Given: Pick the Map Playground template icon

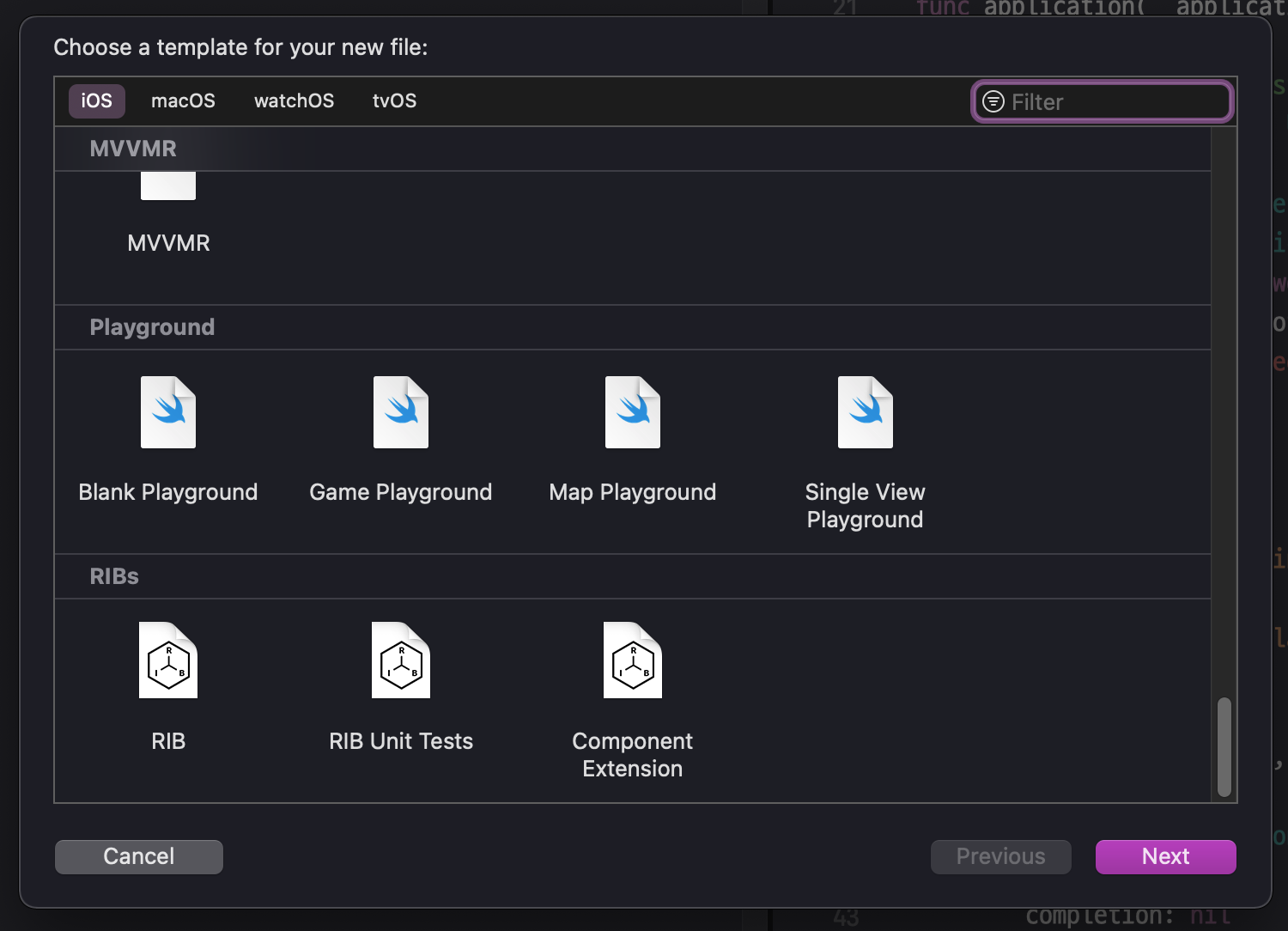Looking at the screenshot, I should pos(633,412).
